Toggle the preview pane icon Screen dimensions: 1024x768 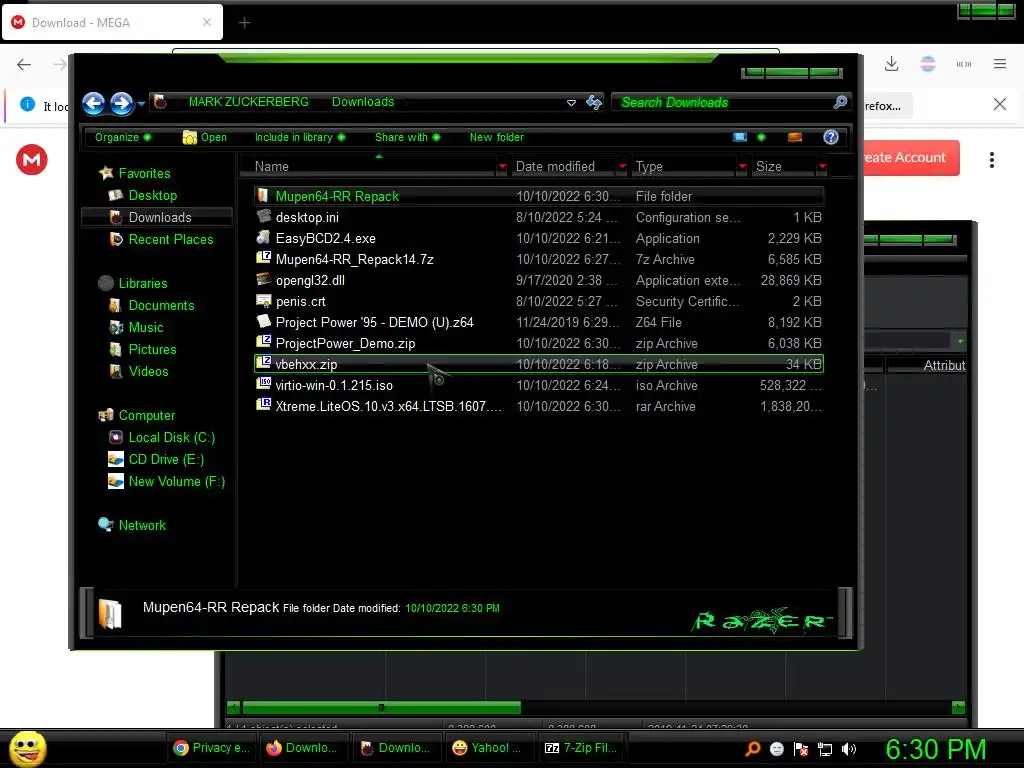[x=795, y=137]
